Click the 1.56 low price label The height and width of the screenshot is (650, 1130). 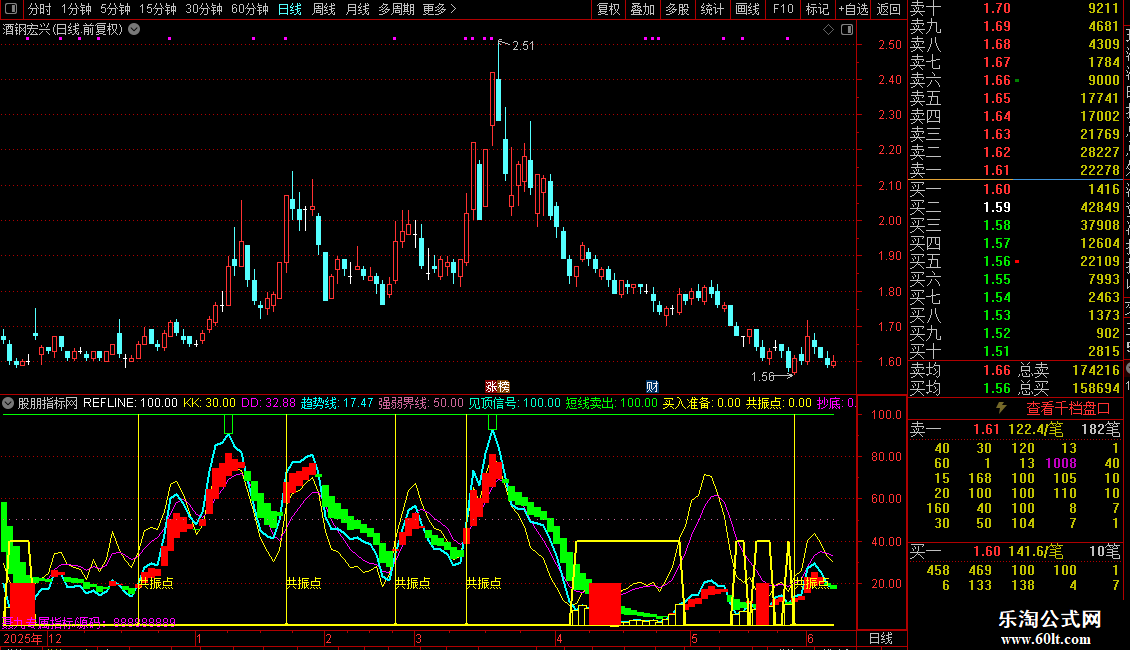762,377
